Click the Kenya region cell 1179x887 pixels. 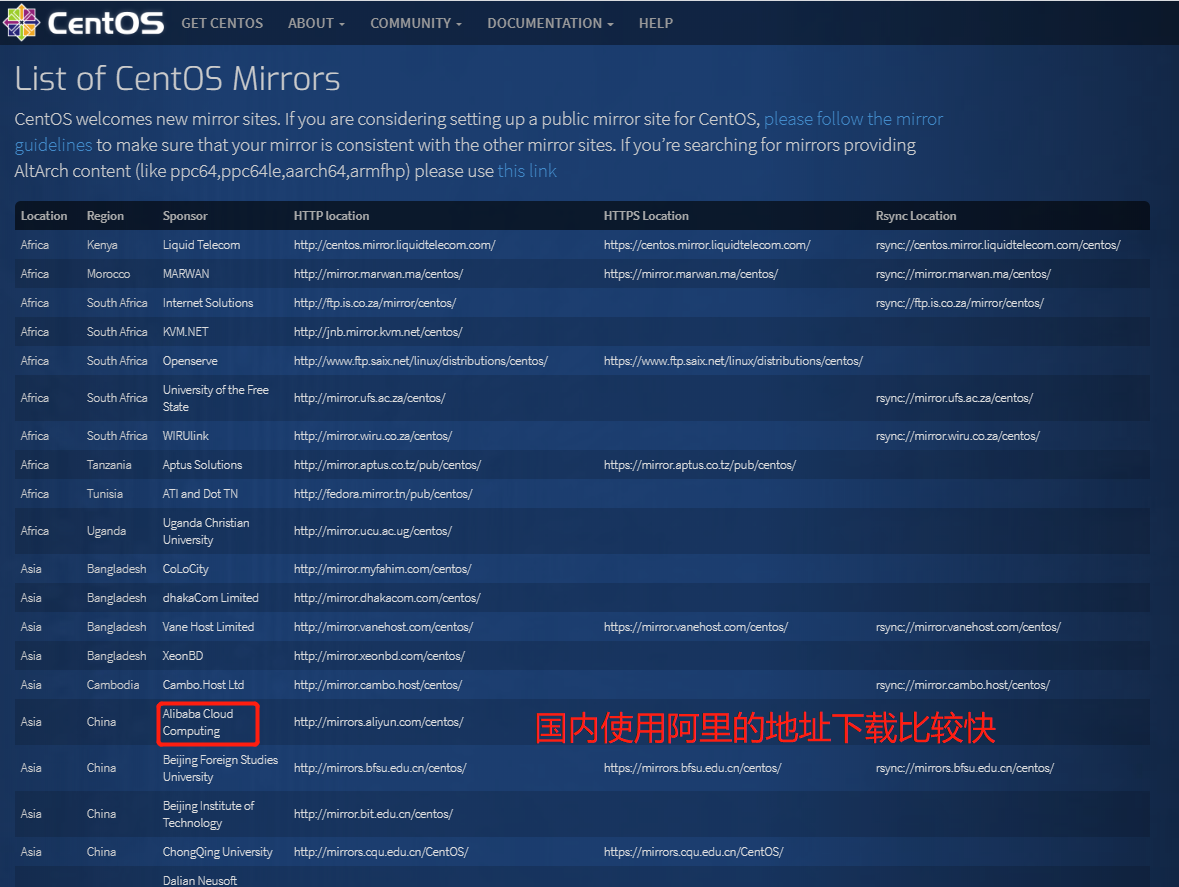102,245
